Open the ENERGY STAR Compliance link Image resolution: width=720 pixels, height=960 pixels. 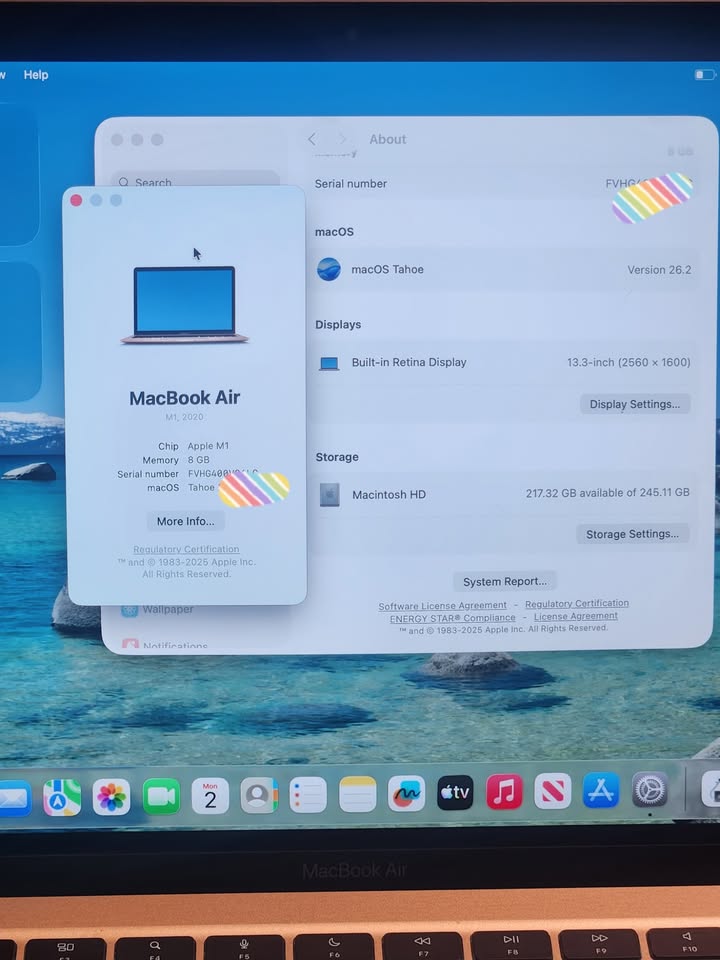coord(452,618)
